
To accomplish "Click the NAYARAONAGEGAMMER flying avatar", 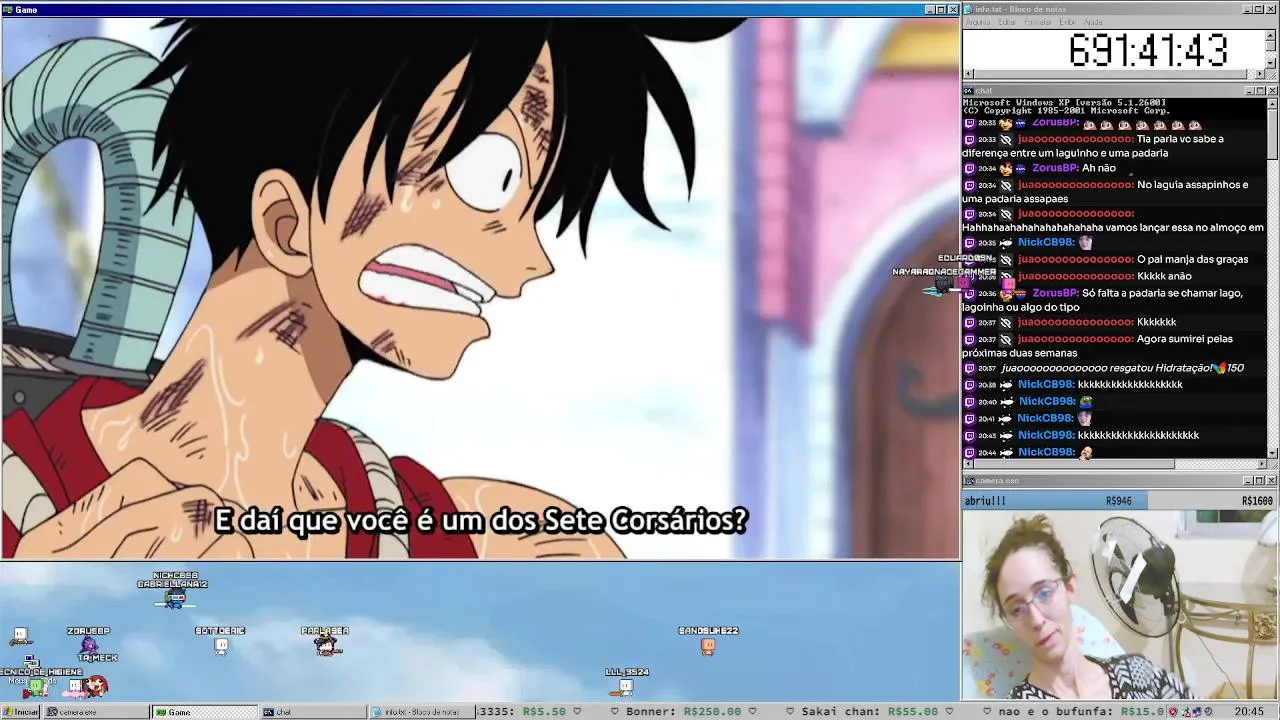I will (940, 287).
